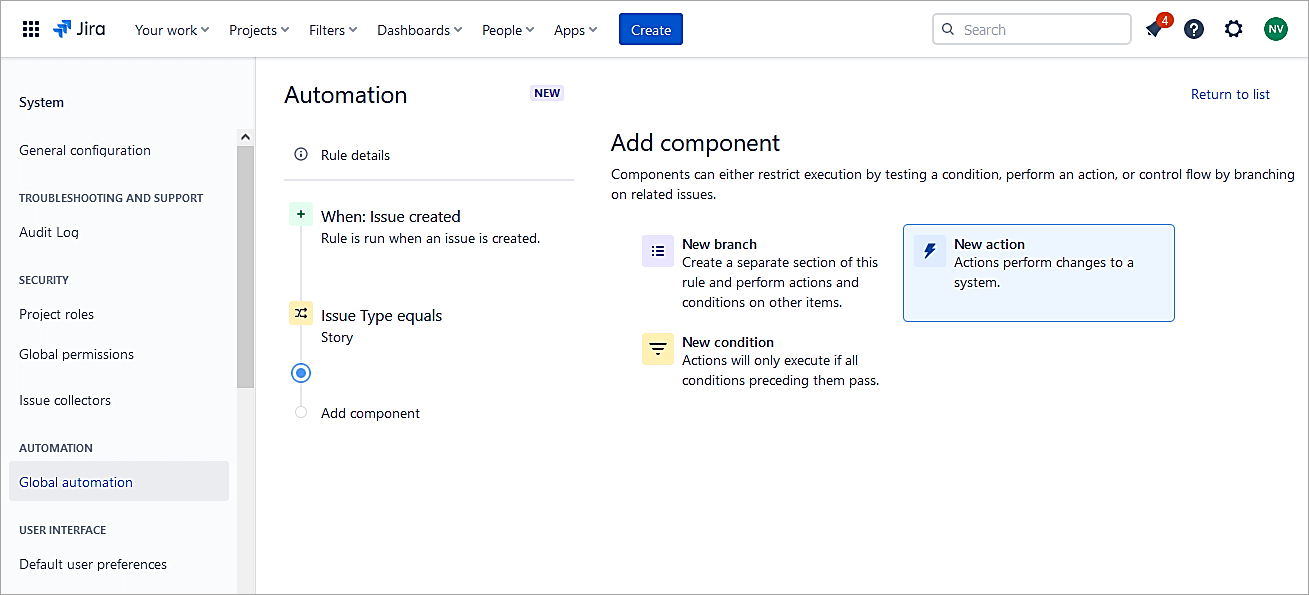Select the New branch list icon
1309x595 pixels.
(658, 252)
